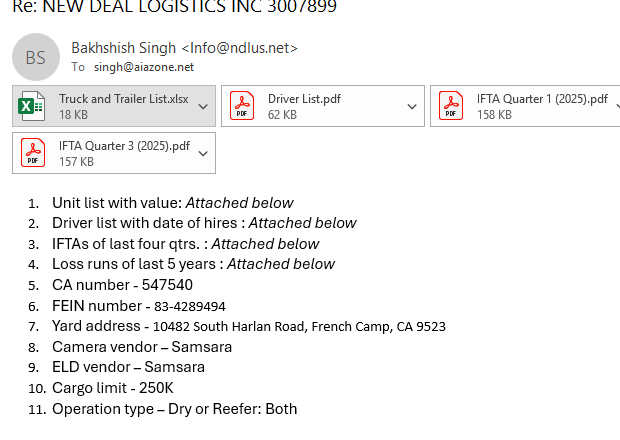620x440 pixels.
Task: Open the Truck and Trailer List.xlsx attachment
Action: click(x=122, y=99)
